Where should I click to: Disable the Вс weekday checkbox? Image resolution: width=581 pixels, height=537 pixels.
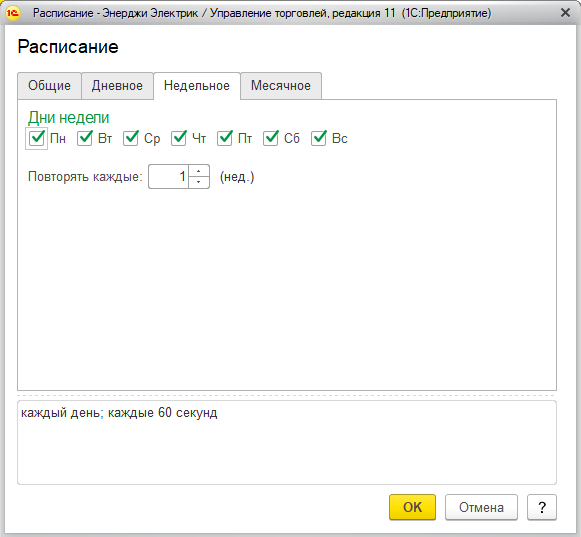[x=319, y=138]
